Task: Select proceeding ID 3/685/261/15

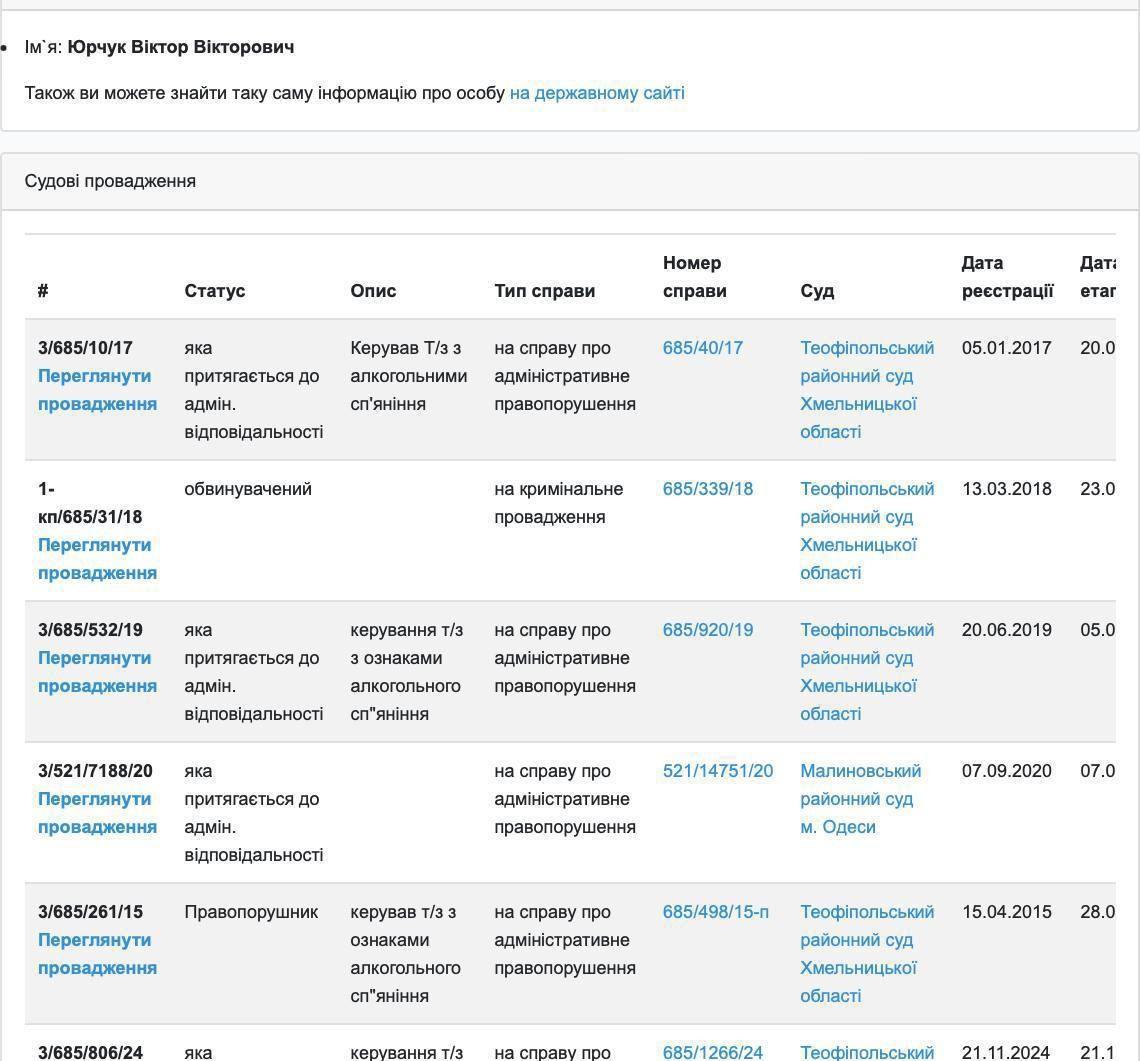Action: coord(90,912)
